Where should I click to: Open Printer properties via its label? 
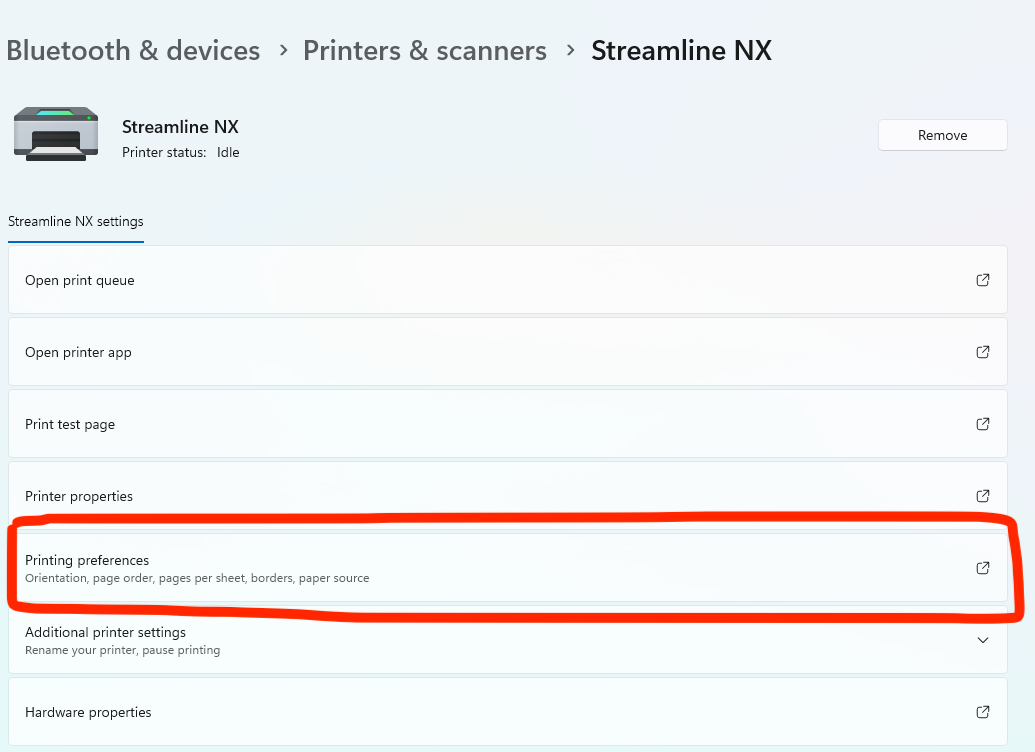click(79, 497)
